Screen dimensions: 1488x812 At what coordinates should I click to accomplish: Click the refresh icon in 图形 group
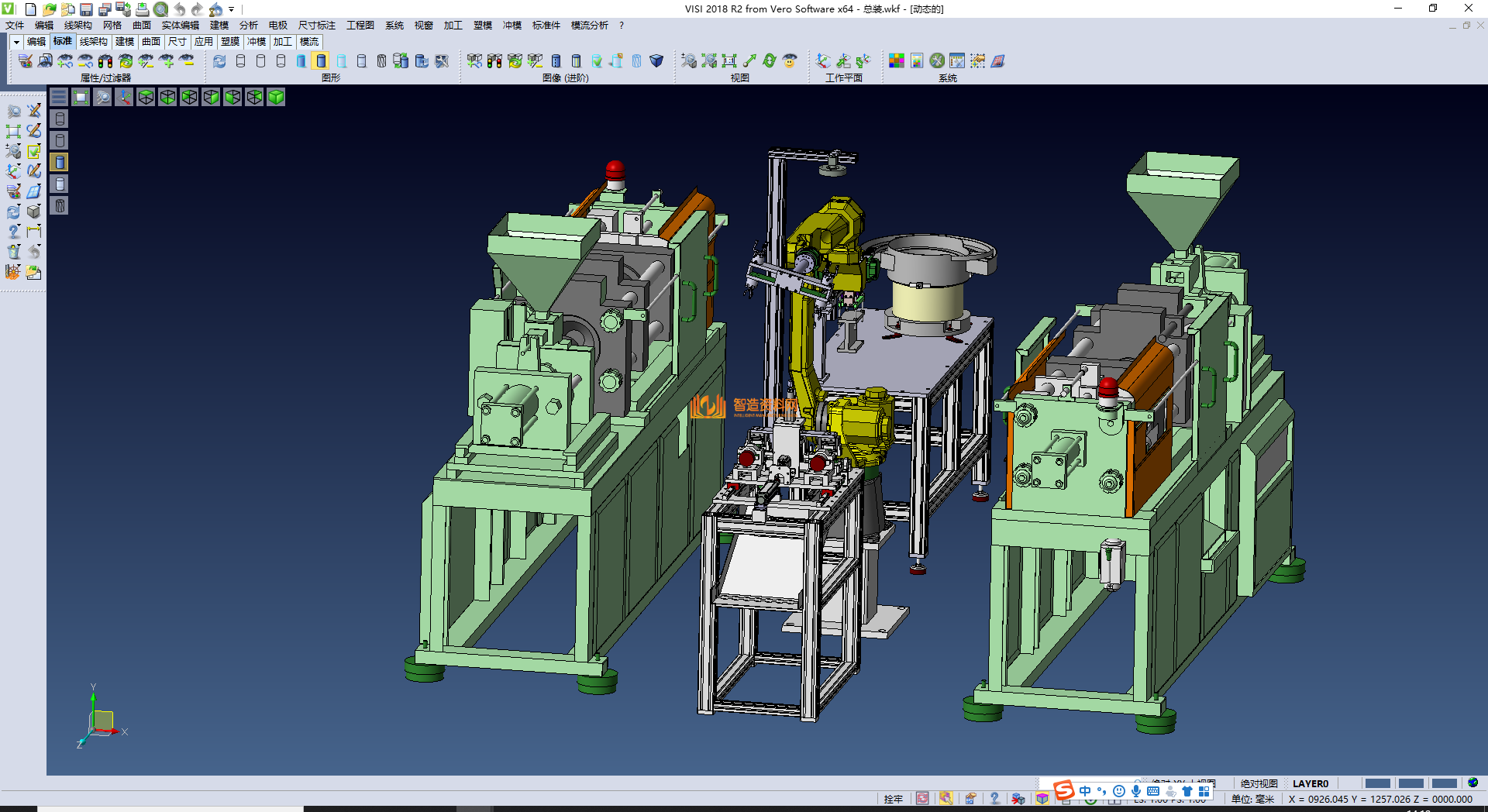pyautogui.click(x=219, y=60)
